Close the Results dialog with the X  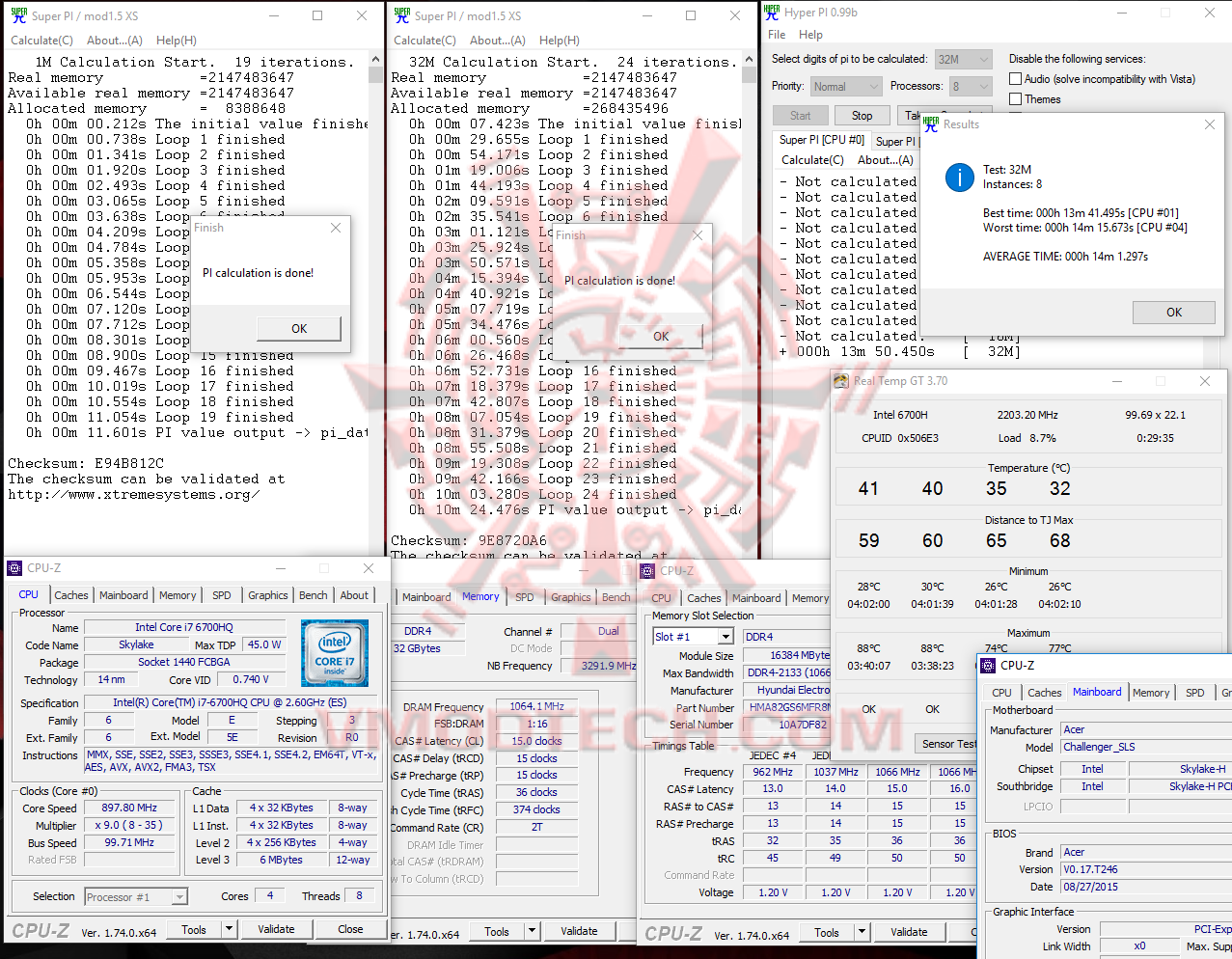click(x=1210, y=124)
